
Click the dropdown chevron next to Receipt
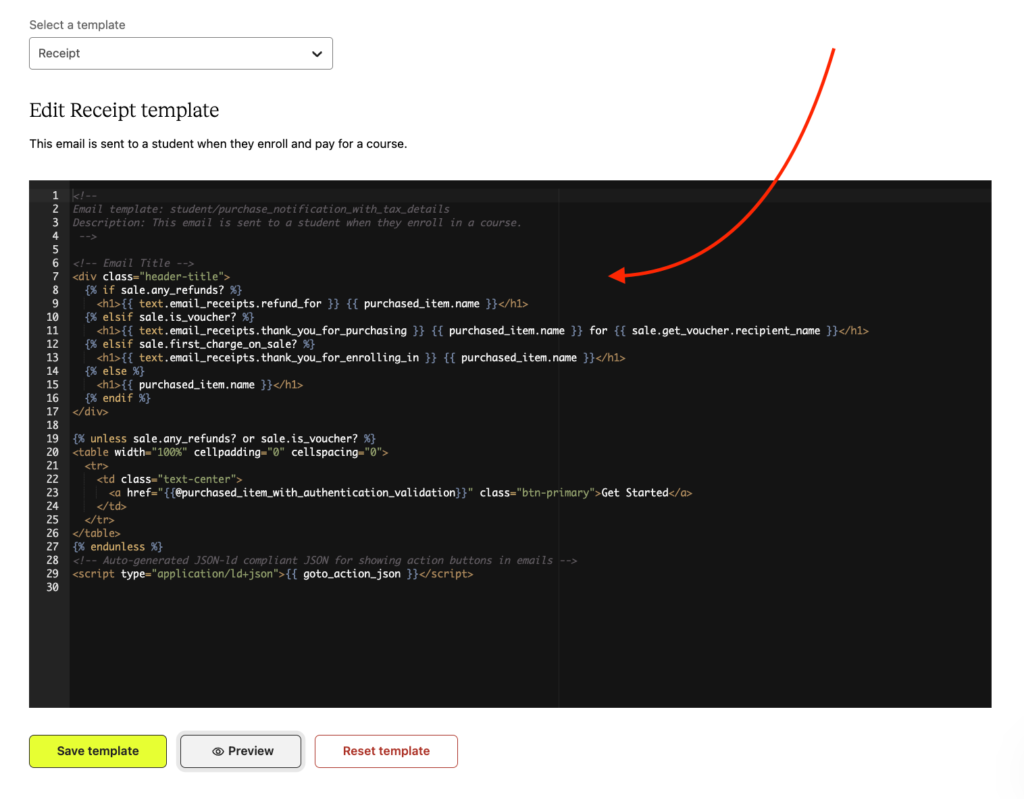click(x=317, y=53)
